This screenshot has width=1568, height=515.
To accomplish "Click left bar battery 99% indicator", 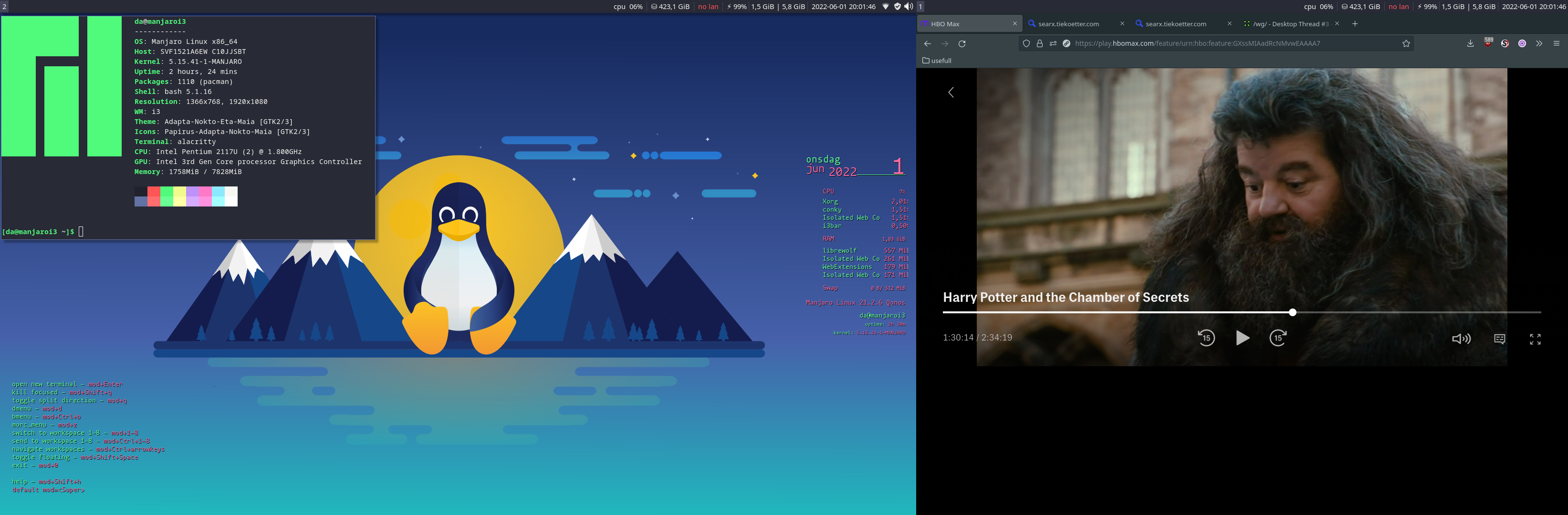I will coord(737,7).
